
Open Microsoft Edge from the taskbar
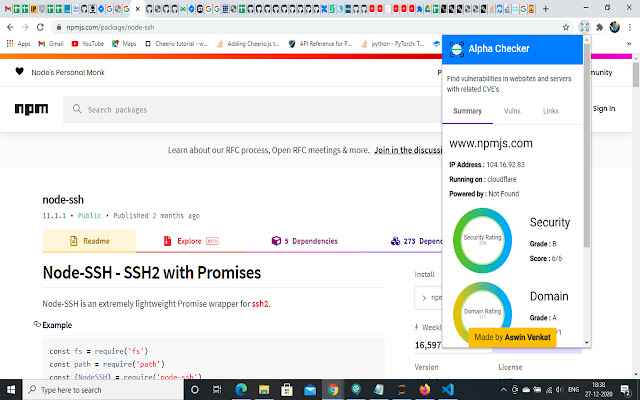pos(241,390)
